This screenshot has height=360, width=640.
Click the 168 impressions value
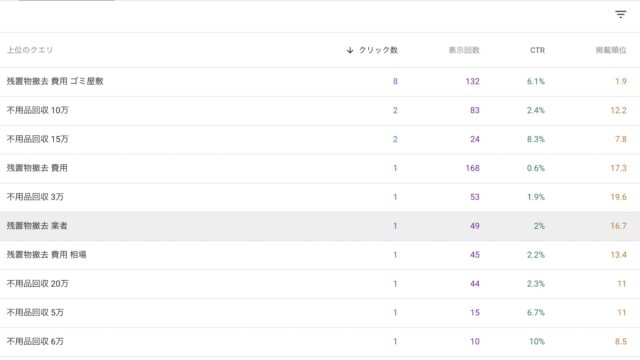coord(472,168)
